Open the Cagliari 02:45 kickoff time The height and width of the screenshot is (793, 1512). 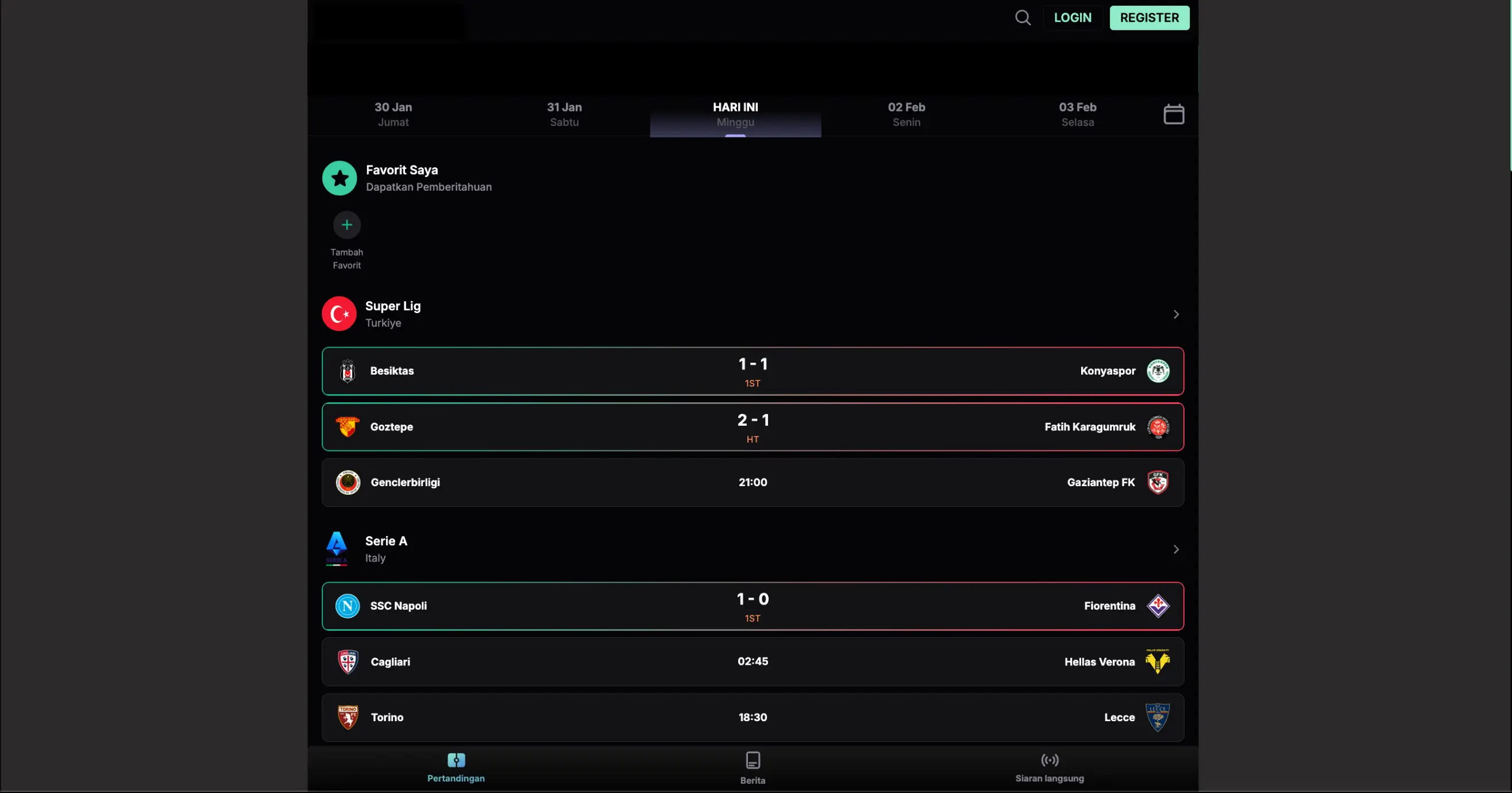pyautogui.click(x=753, y=661)
